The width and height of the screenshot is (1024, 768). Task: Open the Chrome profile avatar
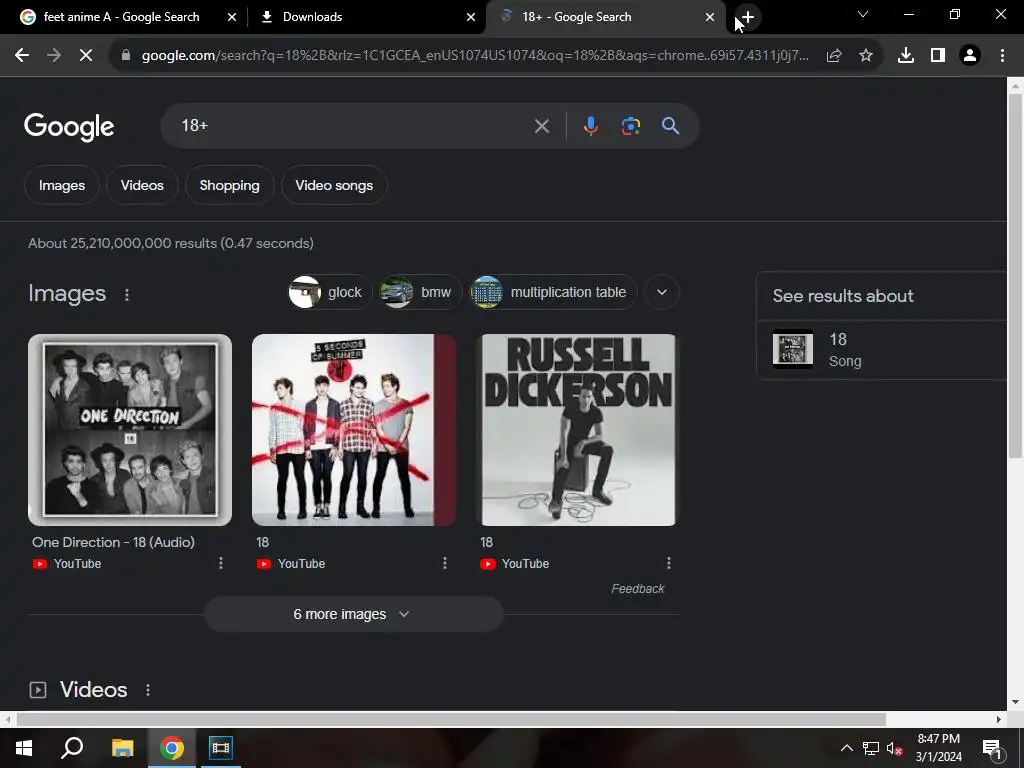pyautogui.click(x=970, y=56)
